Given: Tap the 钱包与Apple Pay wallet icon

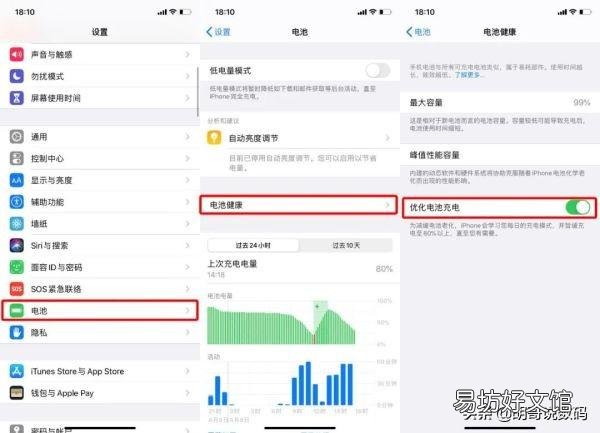Looking at the screenshot, I should click(16, 393).
